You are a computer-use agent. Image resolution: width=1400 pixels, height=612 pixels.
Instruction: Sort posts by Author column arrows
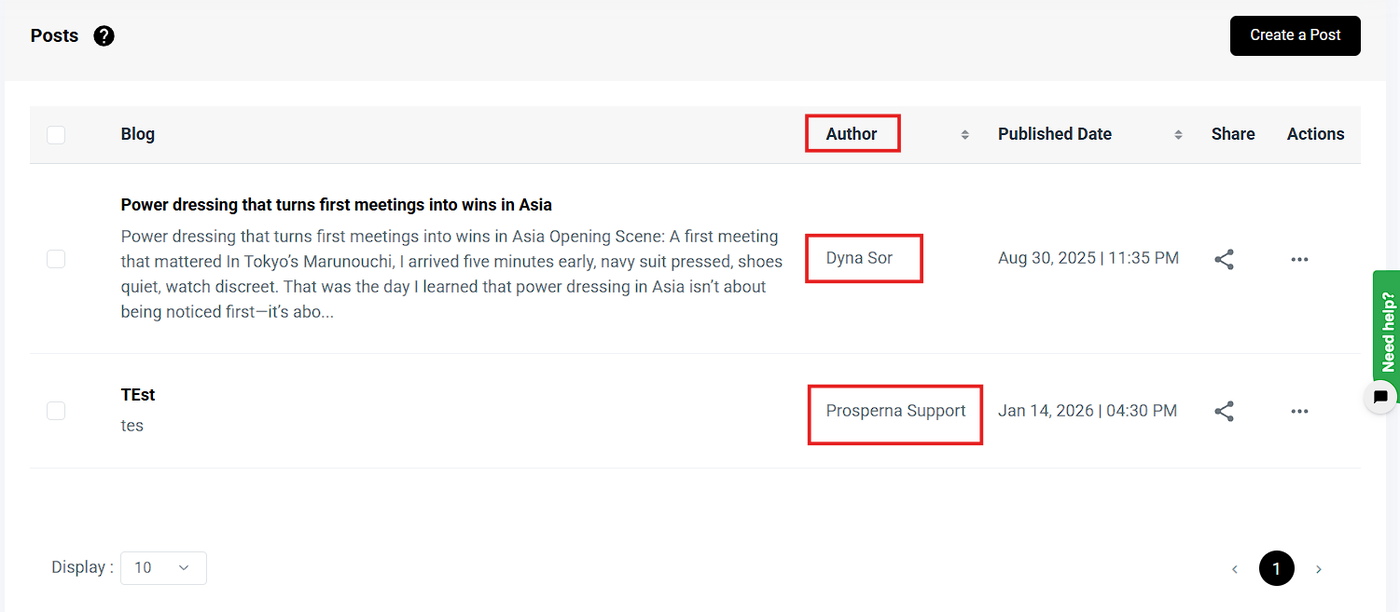pyautogui.click(x=965, y=134)
